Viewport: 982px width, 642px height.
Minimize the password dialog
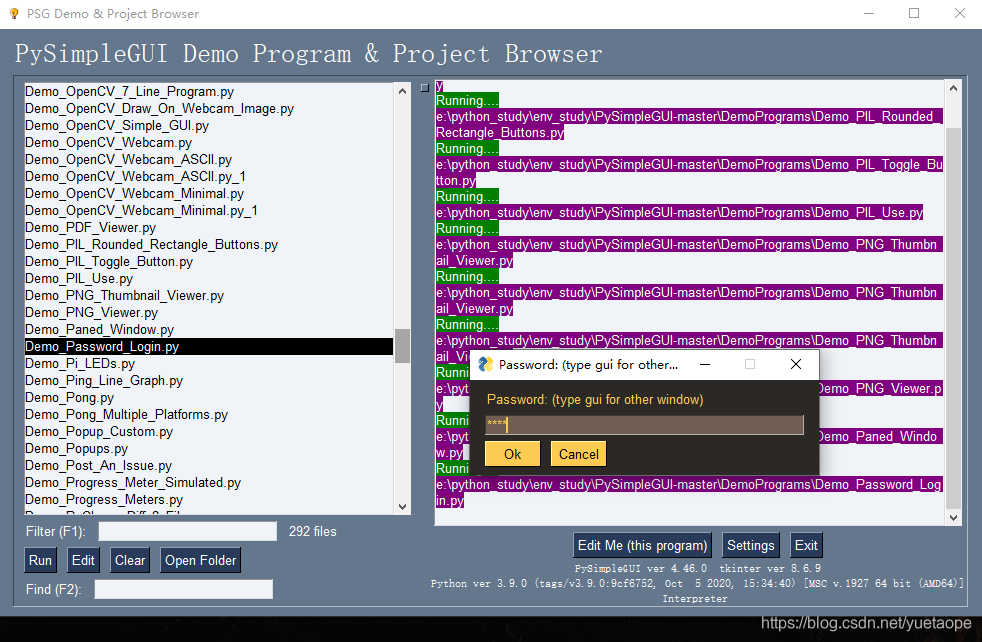(x=705, y=365)
